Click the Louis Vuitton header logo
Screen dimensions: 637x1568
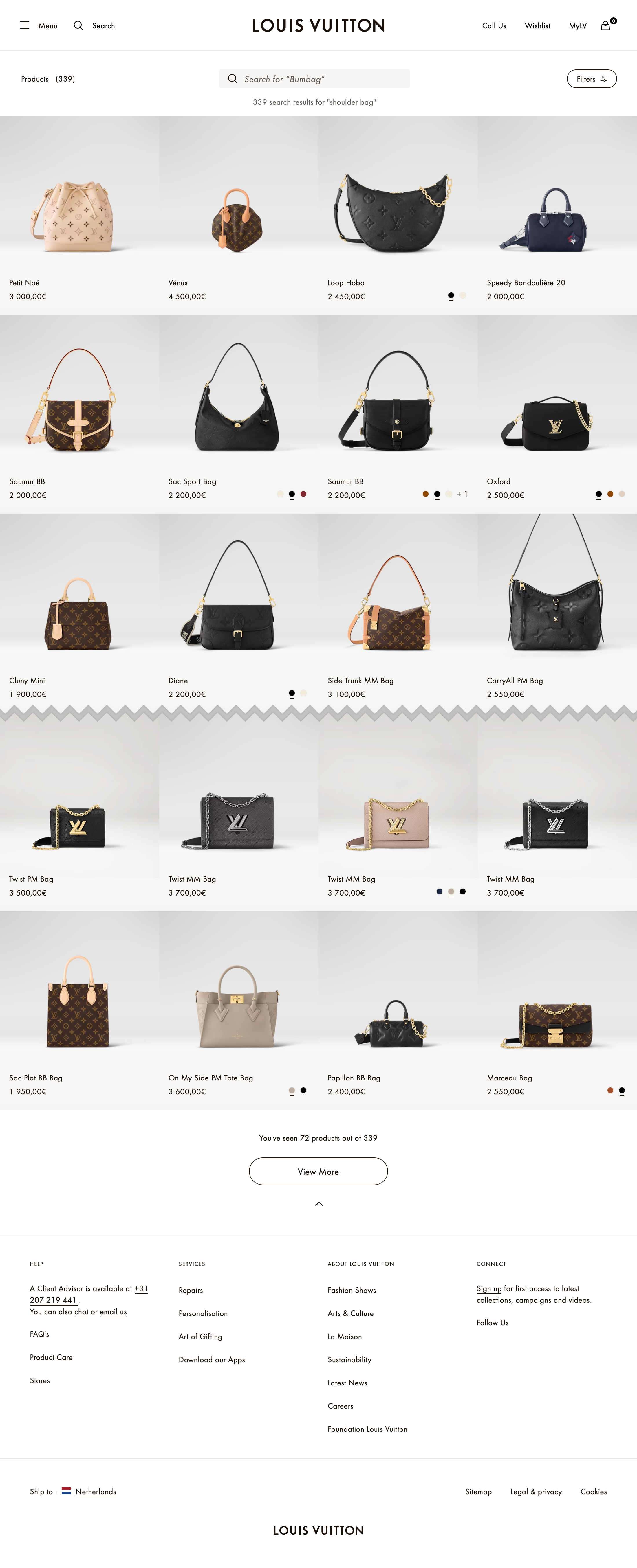tap(318, 25)
